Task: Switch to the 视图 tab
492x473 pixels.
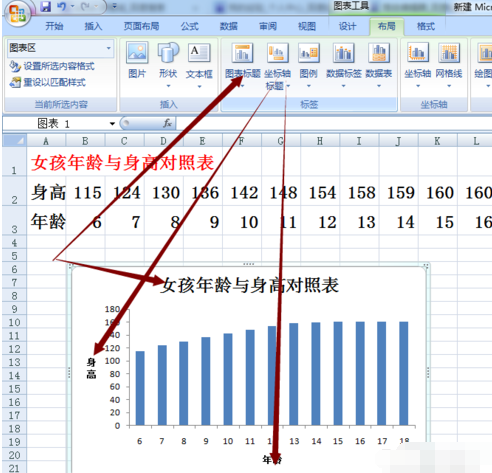Action: pyautogui.click(x=307, y=26)
